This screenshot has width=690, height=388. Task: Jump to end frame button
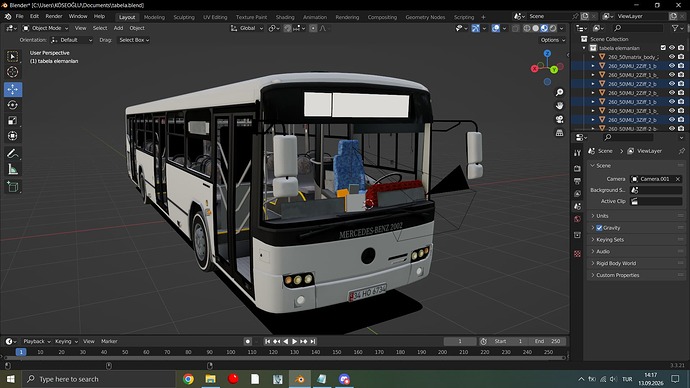313,341
